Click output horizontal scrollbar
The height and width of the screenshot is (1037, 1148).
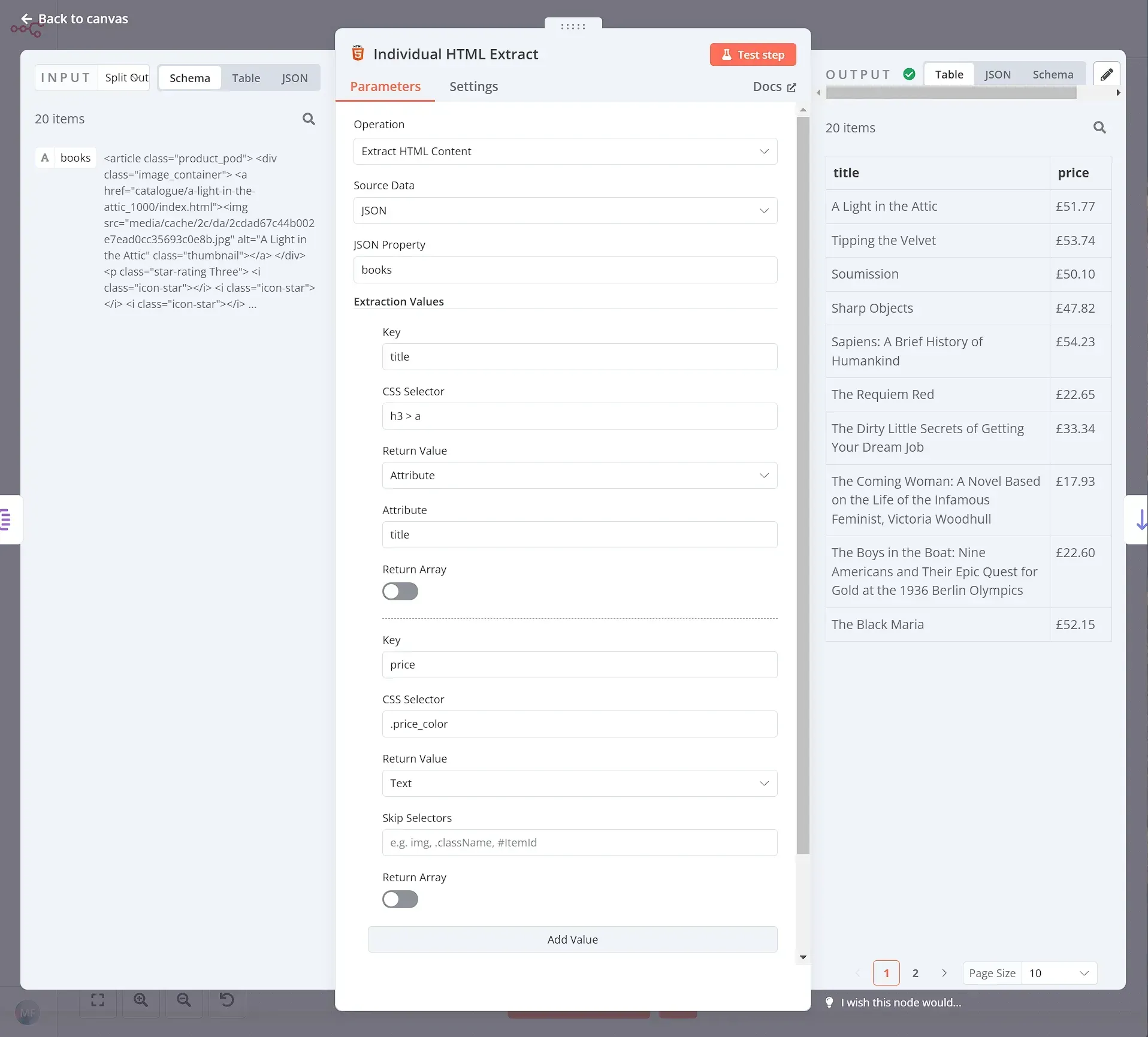click(x=951, y=93)
